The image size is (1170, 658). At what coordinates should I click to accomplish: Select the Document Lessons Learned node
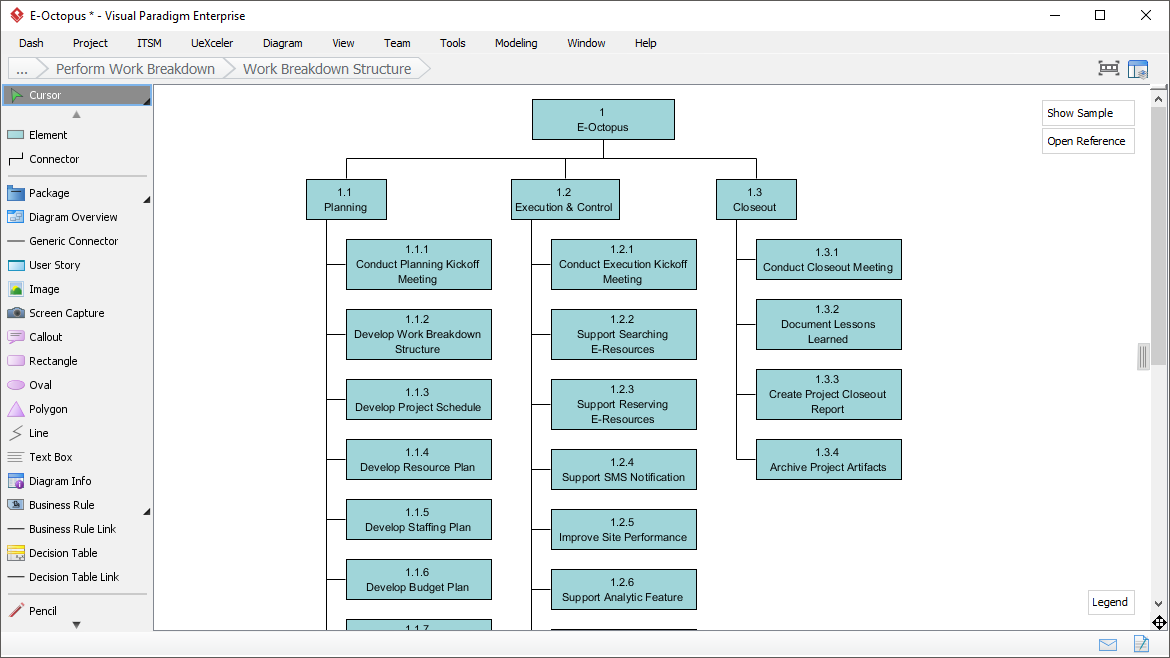(828, 325)
